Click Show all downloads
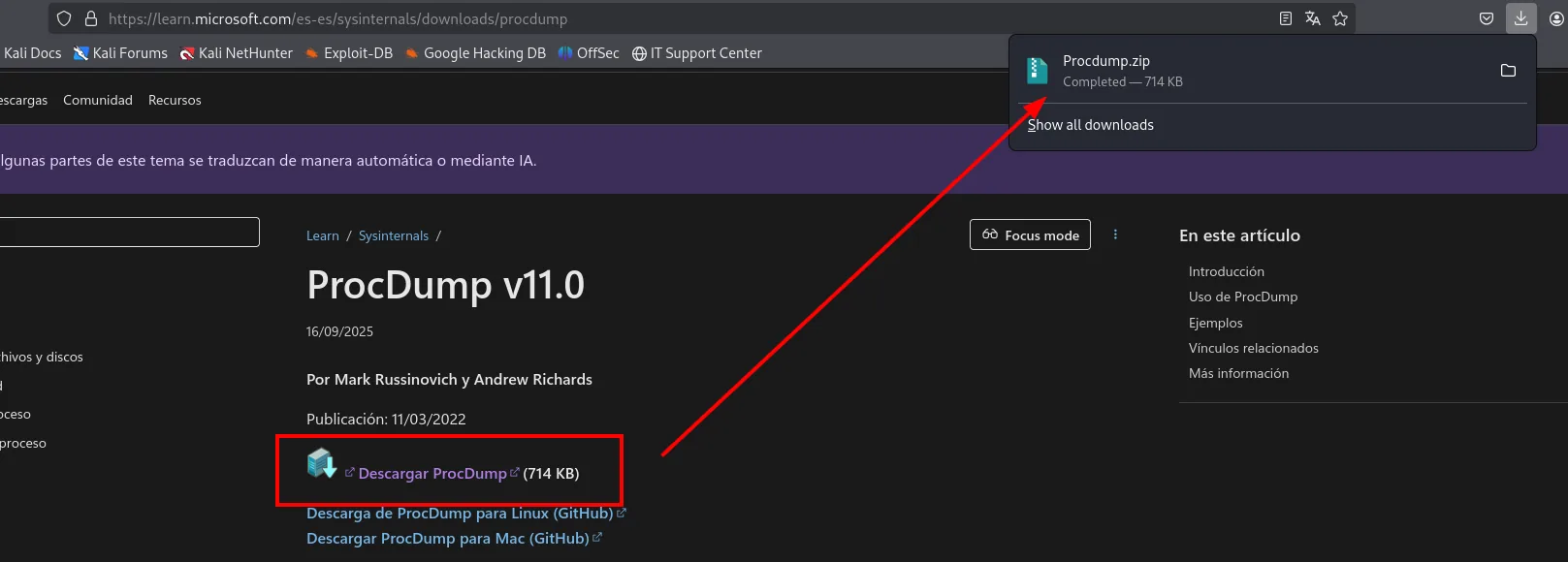 tap(1091, 125)
